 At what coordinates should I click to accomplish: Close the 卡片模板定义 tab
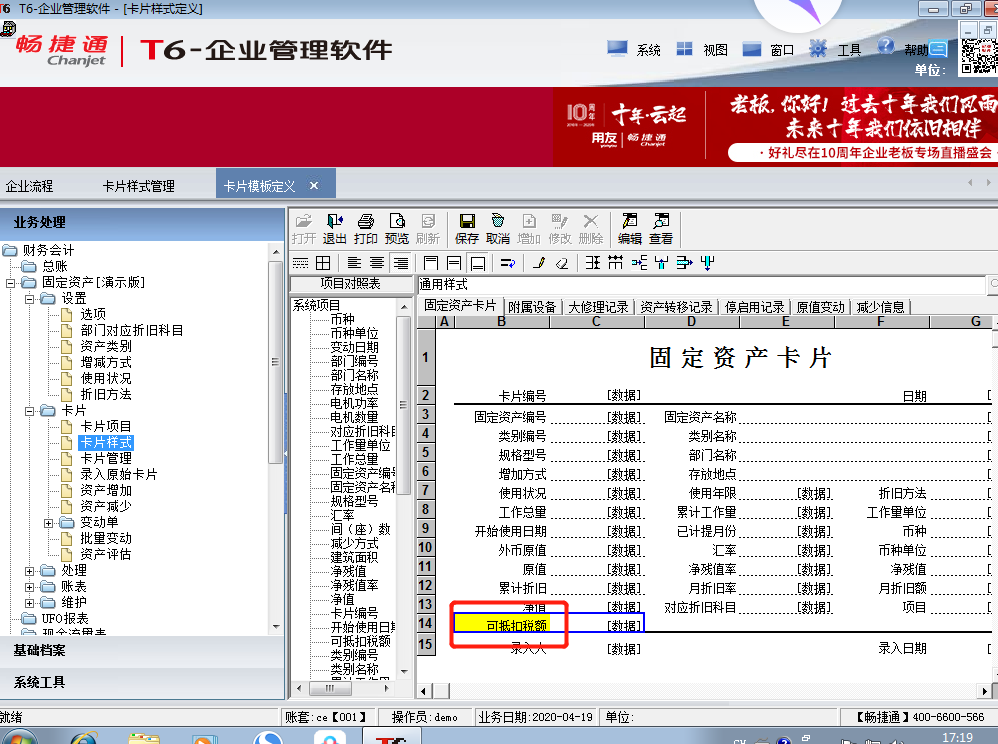(x=314, y=186)
